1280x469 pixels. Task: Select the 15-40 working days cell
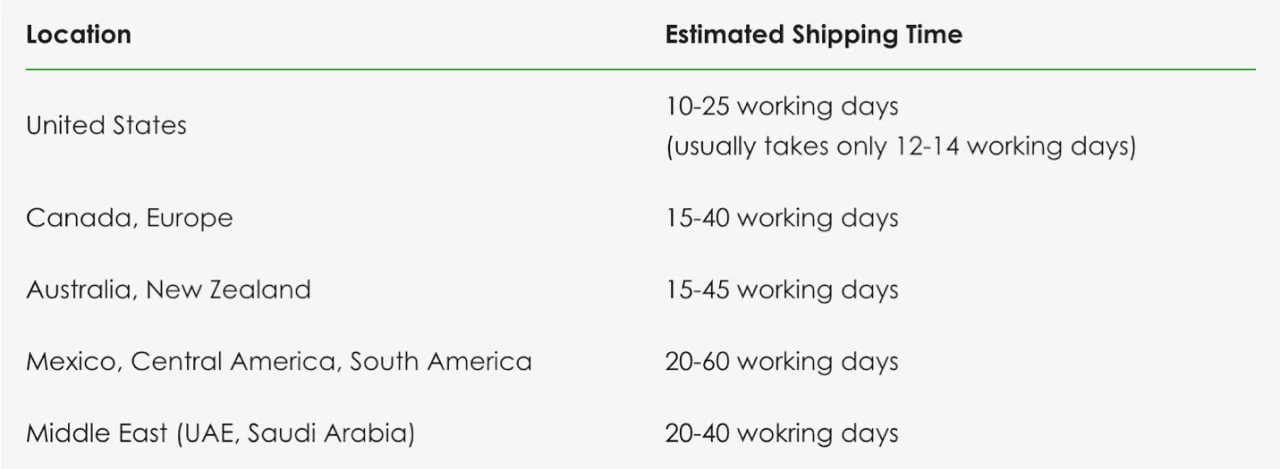[x=781, y=218]
